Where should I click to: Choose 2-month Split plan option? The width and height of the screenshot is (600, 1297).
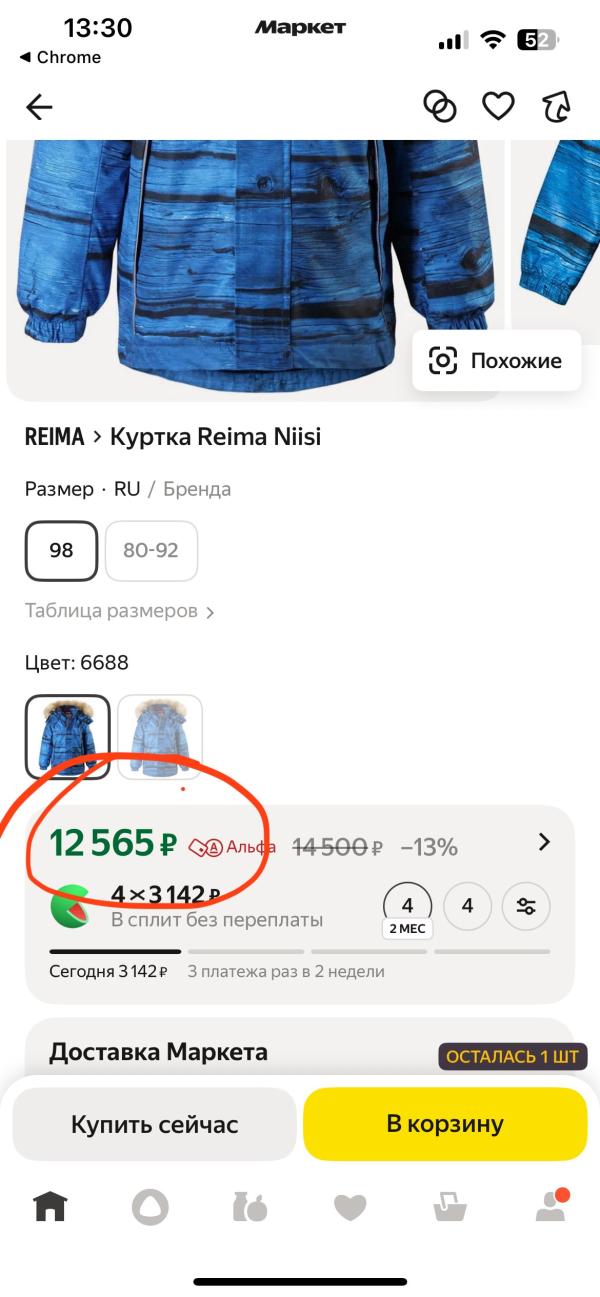coord(407,908)
